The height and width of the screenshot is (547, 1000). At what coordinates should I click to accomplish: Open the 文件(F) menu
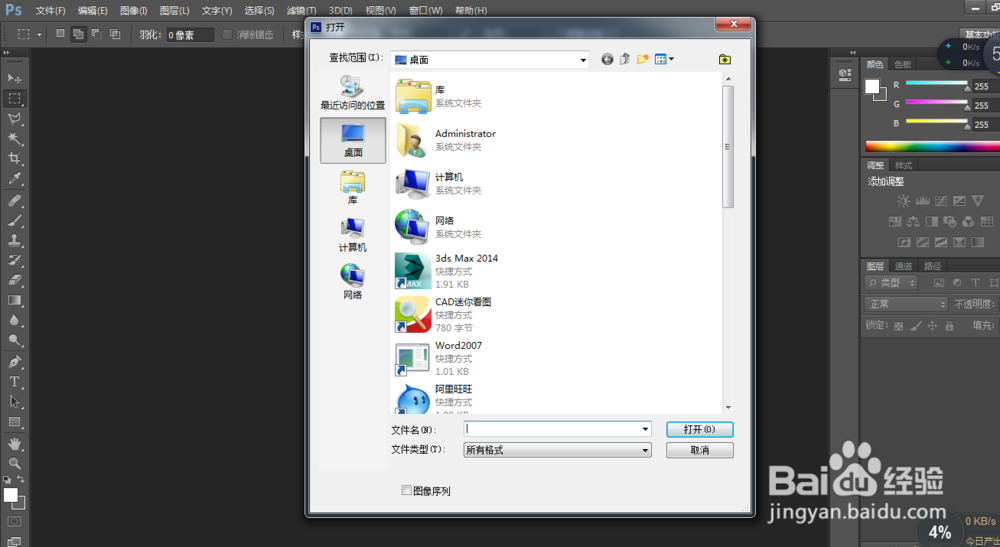pos(50,10)
